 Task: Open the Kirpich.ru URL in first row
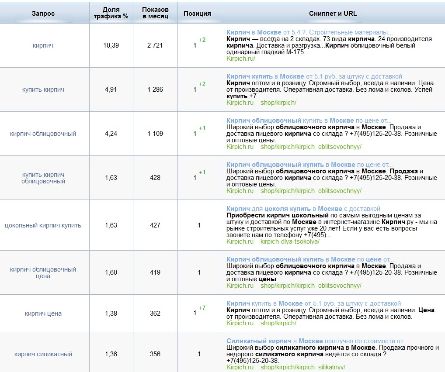pos(240,59)
